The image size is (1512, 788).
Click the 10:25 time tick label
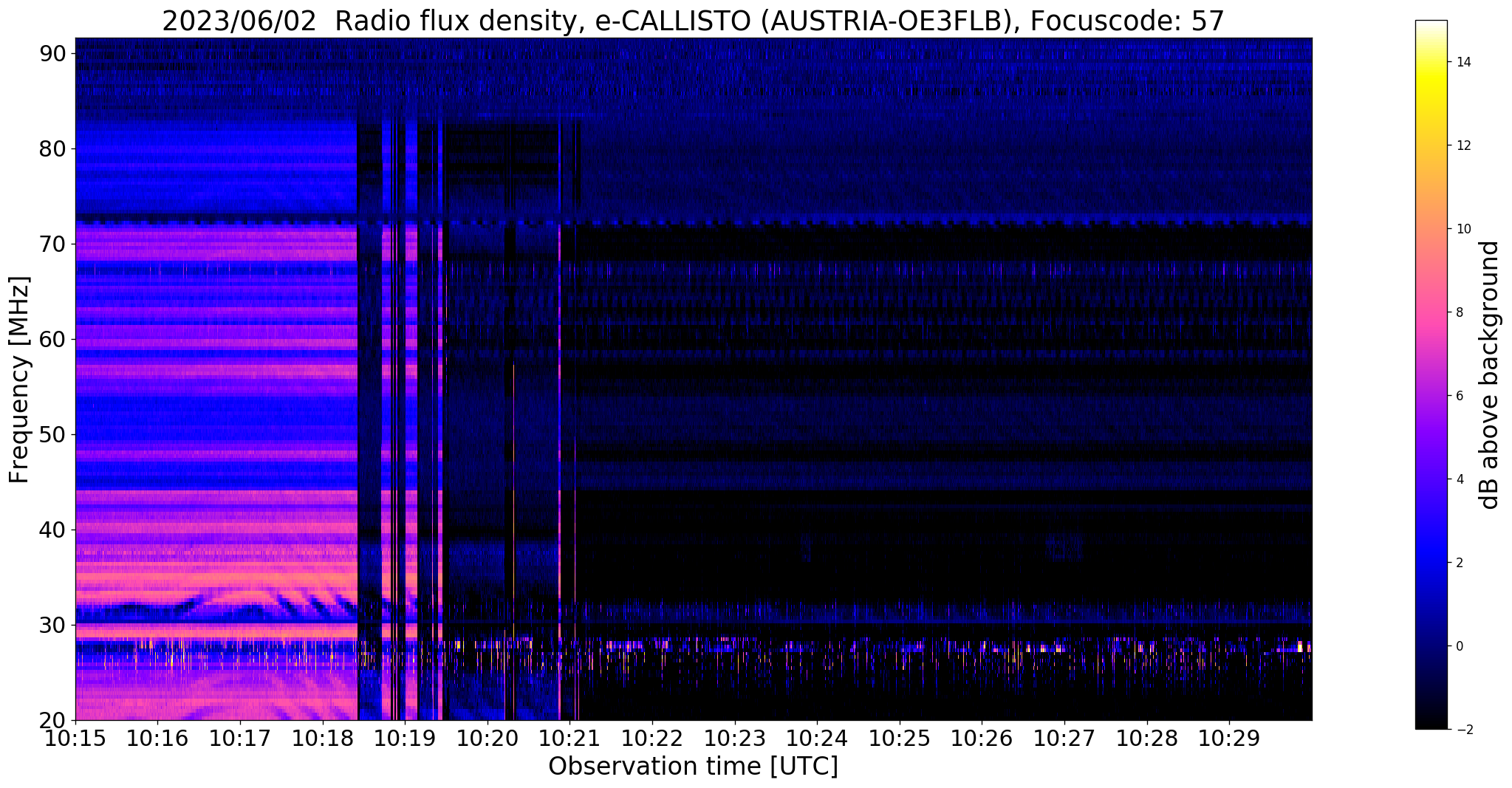[900, 737]
